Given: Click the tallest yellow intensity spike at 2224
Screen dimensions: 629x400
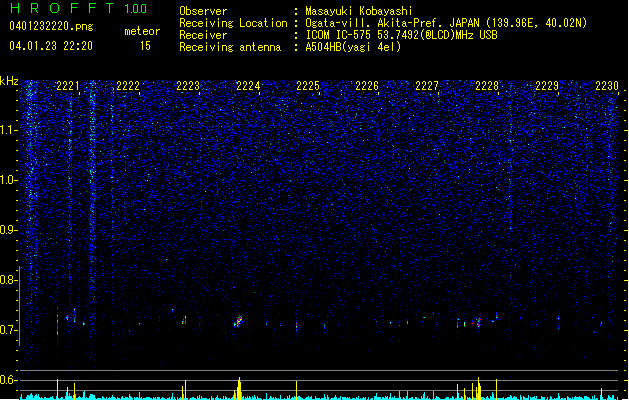Looking at the screenshot, I should click(x=239, y=388).
